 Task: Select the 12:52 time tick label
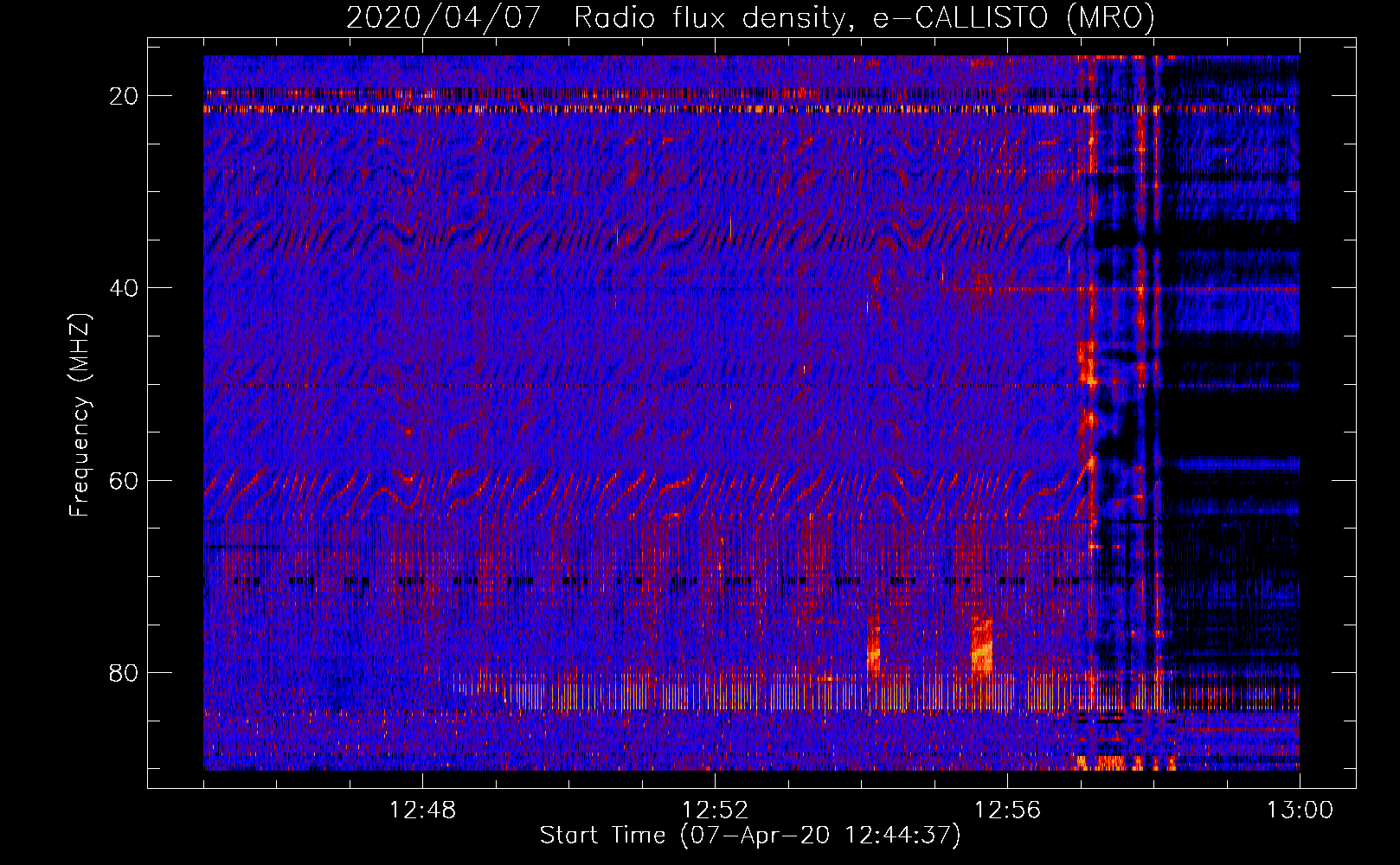click(715, 811)
